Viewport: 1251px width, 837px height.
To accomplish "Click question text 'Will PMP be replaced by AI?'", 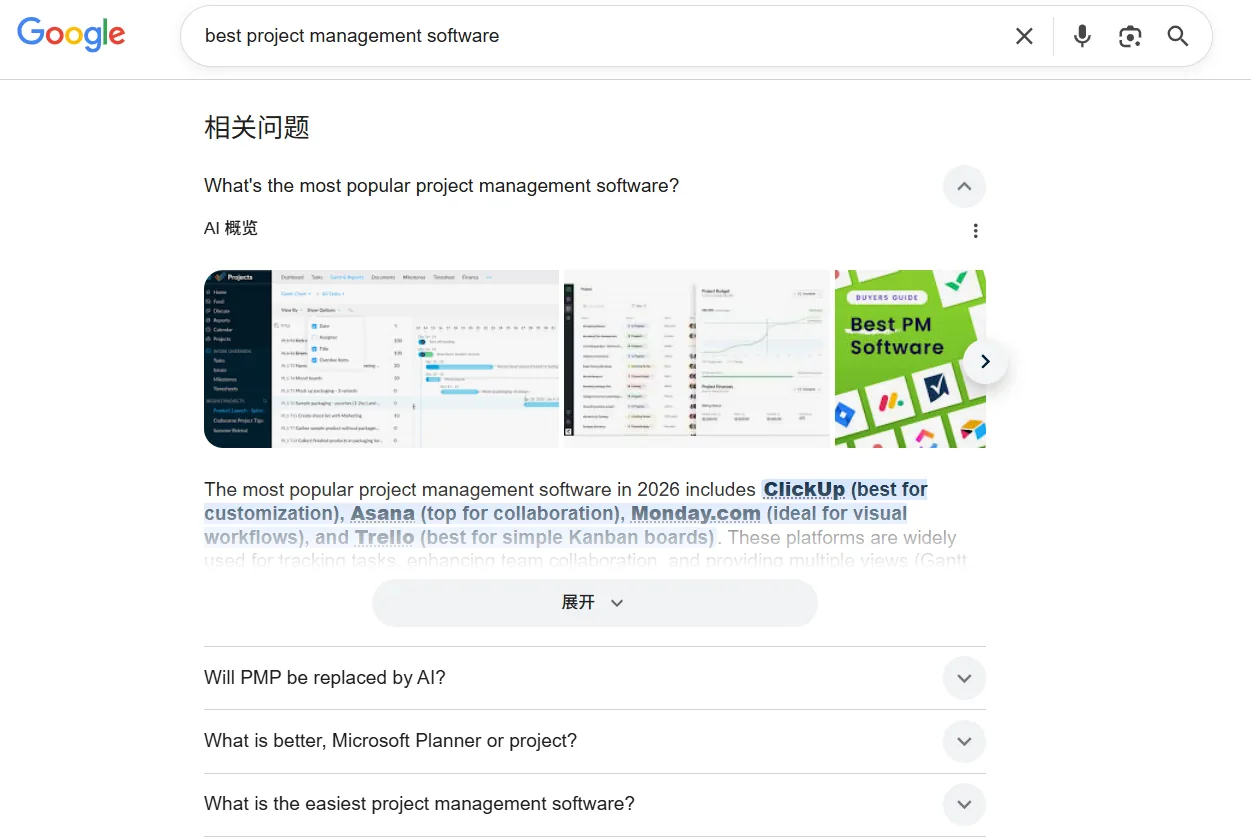I will click(325, 678).
